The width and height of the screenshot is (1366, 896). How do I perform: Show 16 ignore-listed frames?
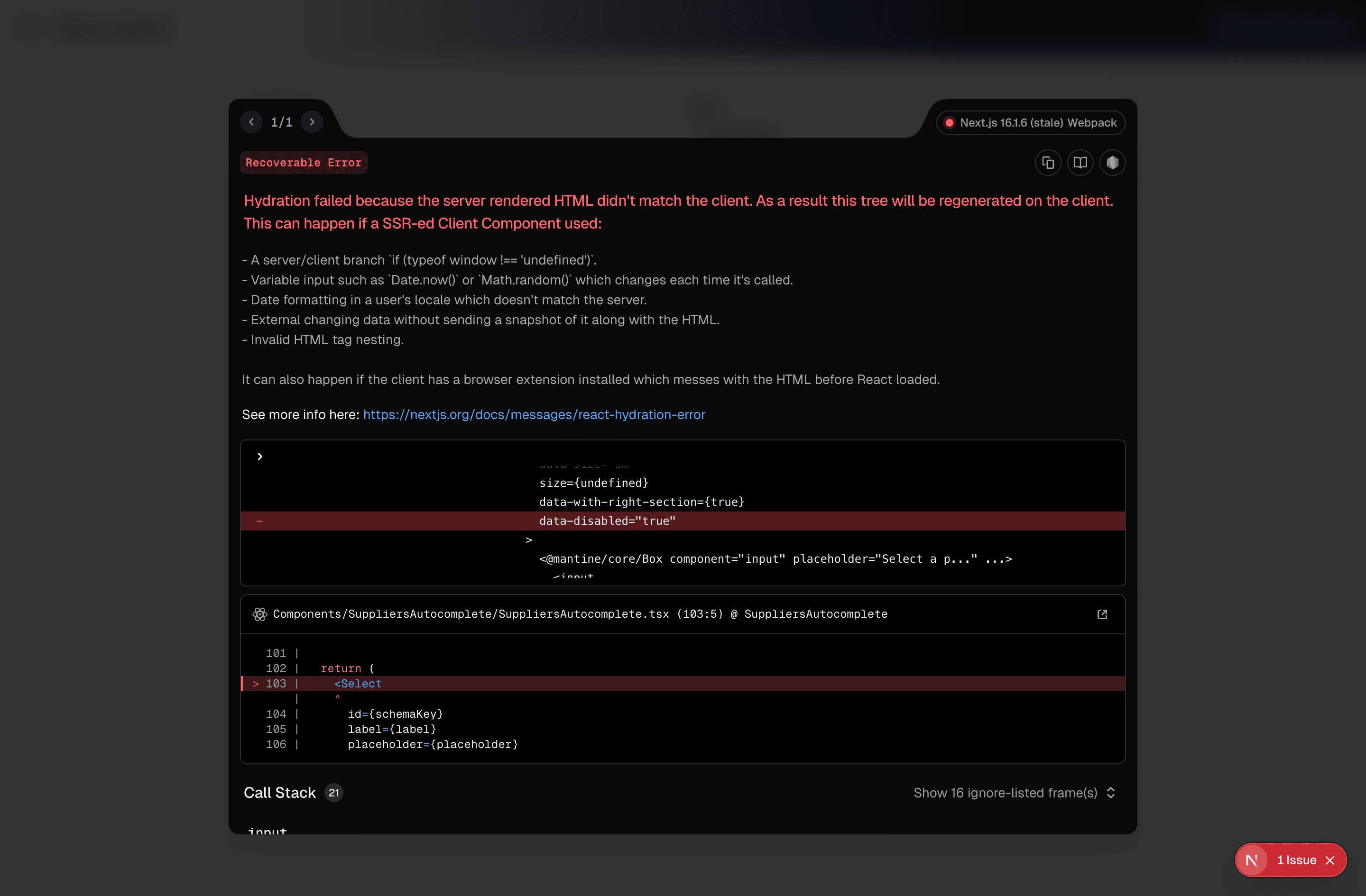(x=1005, y=793)
